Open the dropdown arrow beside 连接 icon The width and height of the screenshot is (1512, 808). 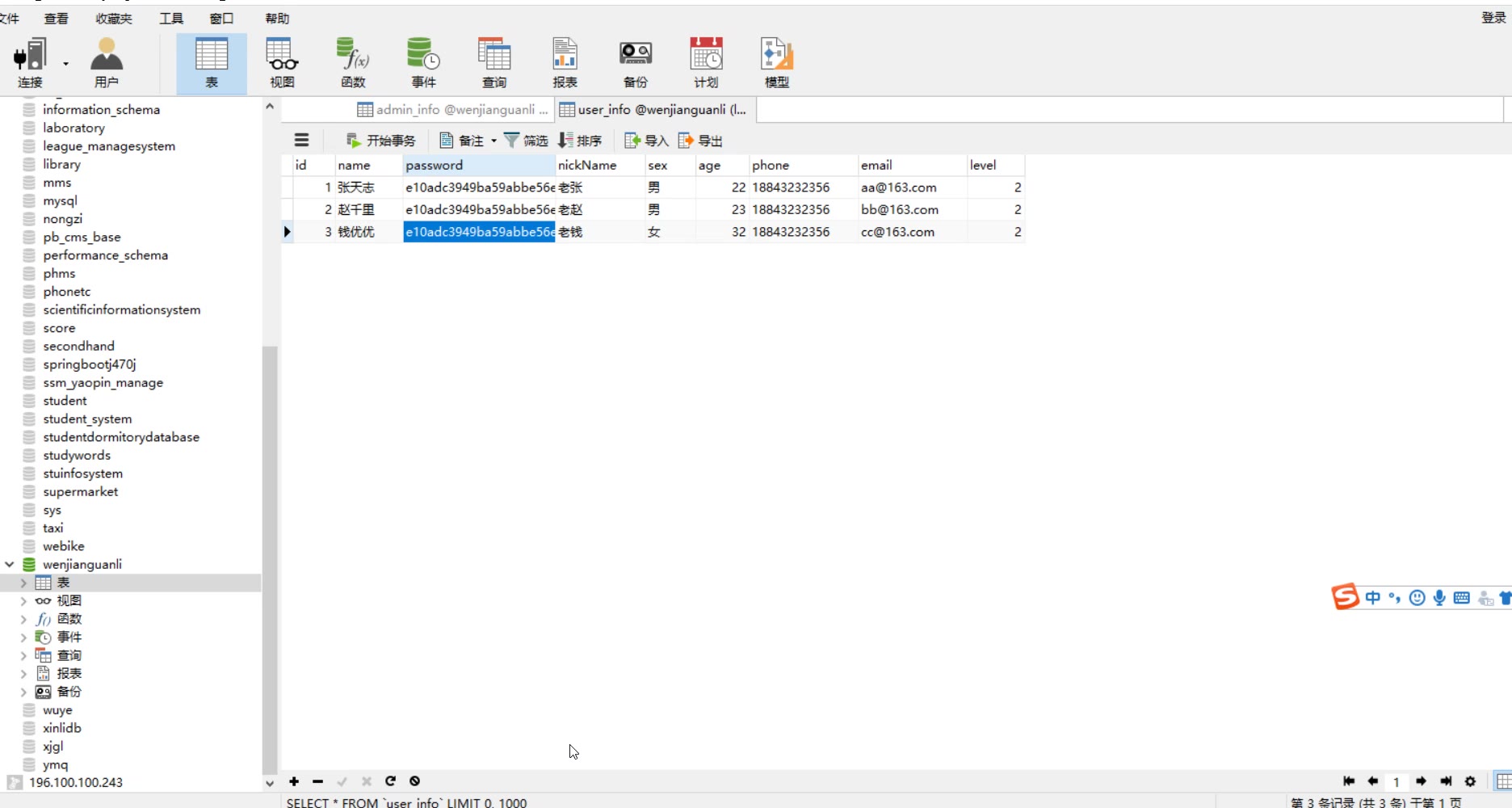click(x=65, y=63)
